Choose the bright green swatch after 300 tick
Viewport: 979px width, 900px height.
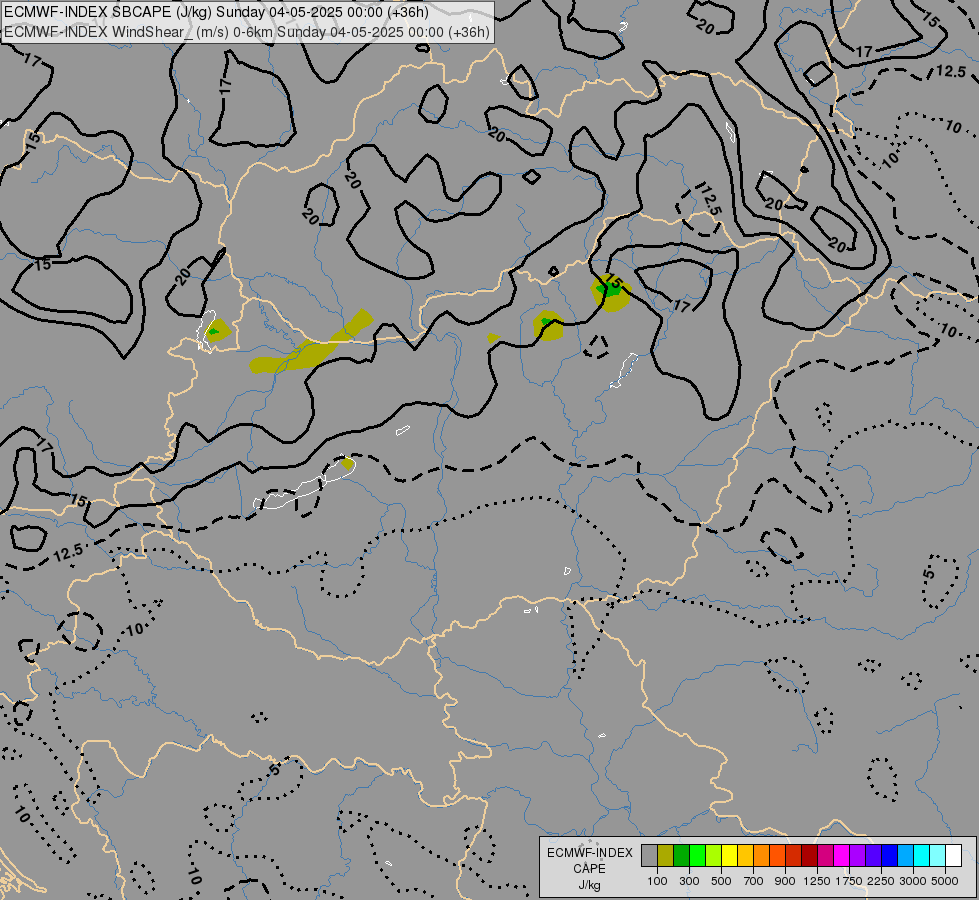point(697,856)
